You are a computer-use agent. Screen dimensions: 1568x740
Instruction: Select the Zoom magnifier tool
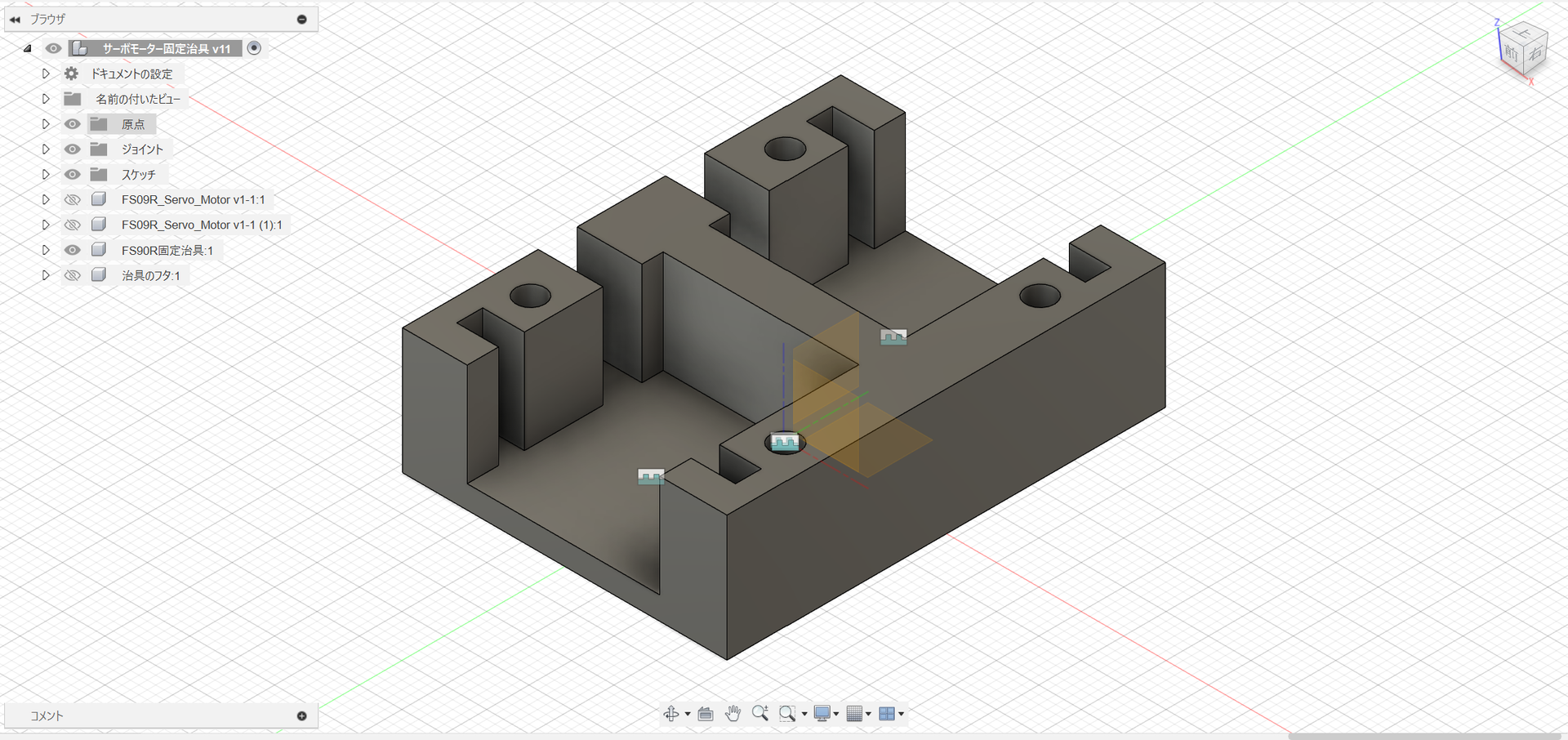(x=760, y=713)
